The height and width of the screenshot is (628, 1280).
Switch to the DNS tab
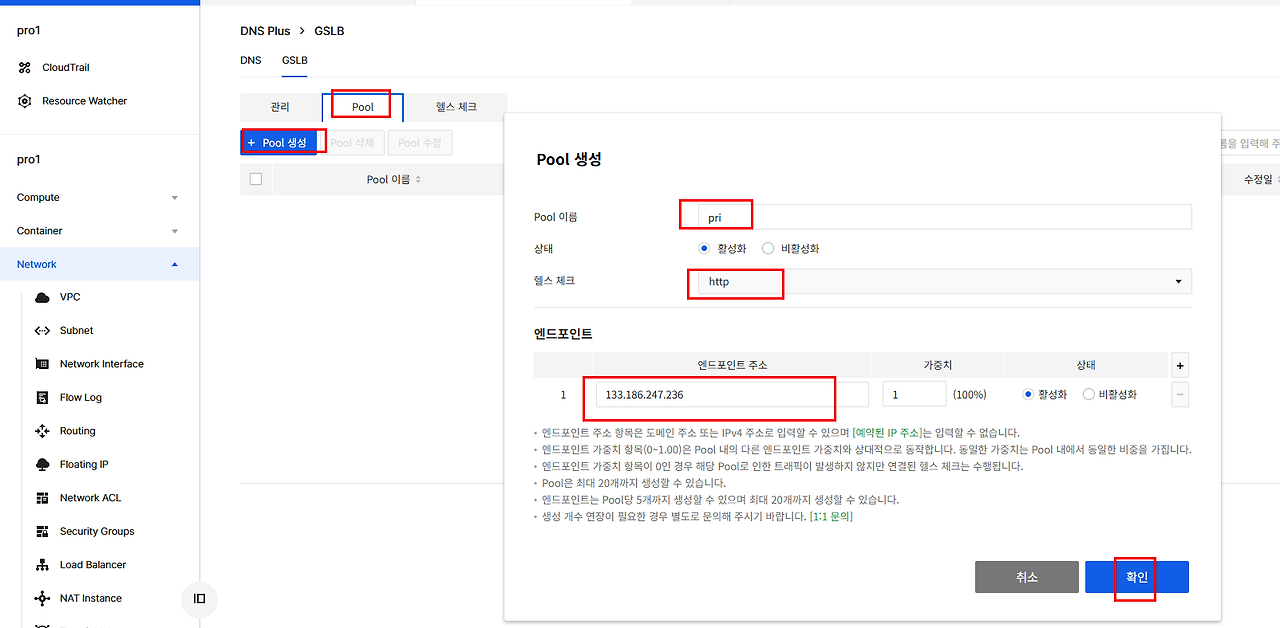tap(251, 60)
